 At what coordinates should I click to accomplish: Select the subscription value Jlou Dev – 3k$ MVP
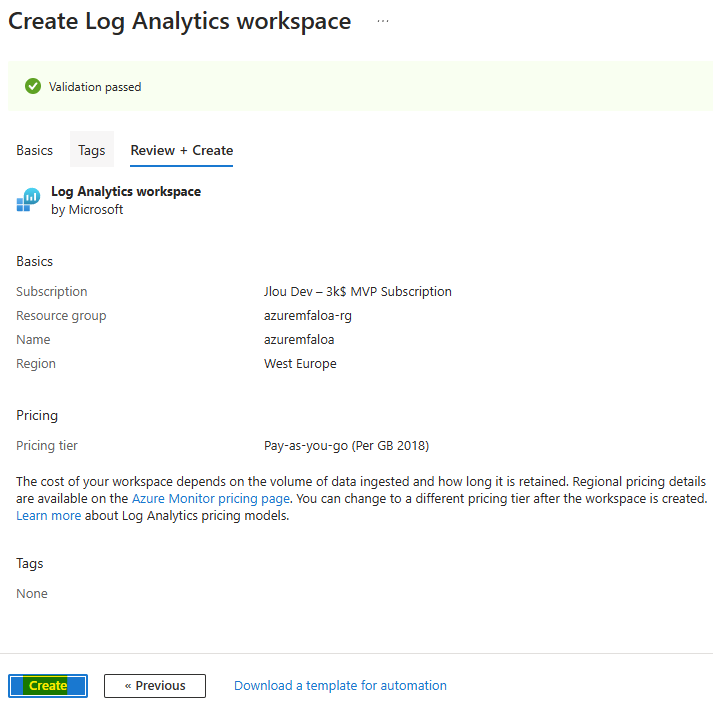point(357,291)
